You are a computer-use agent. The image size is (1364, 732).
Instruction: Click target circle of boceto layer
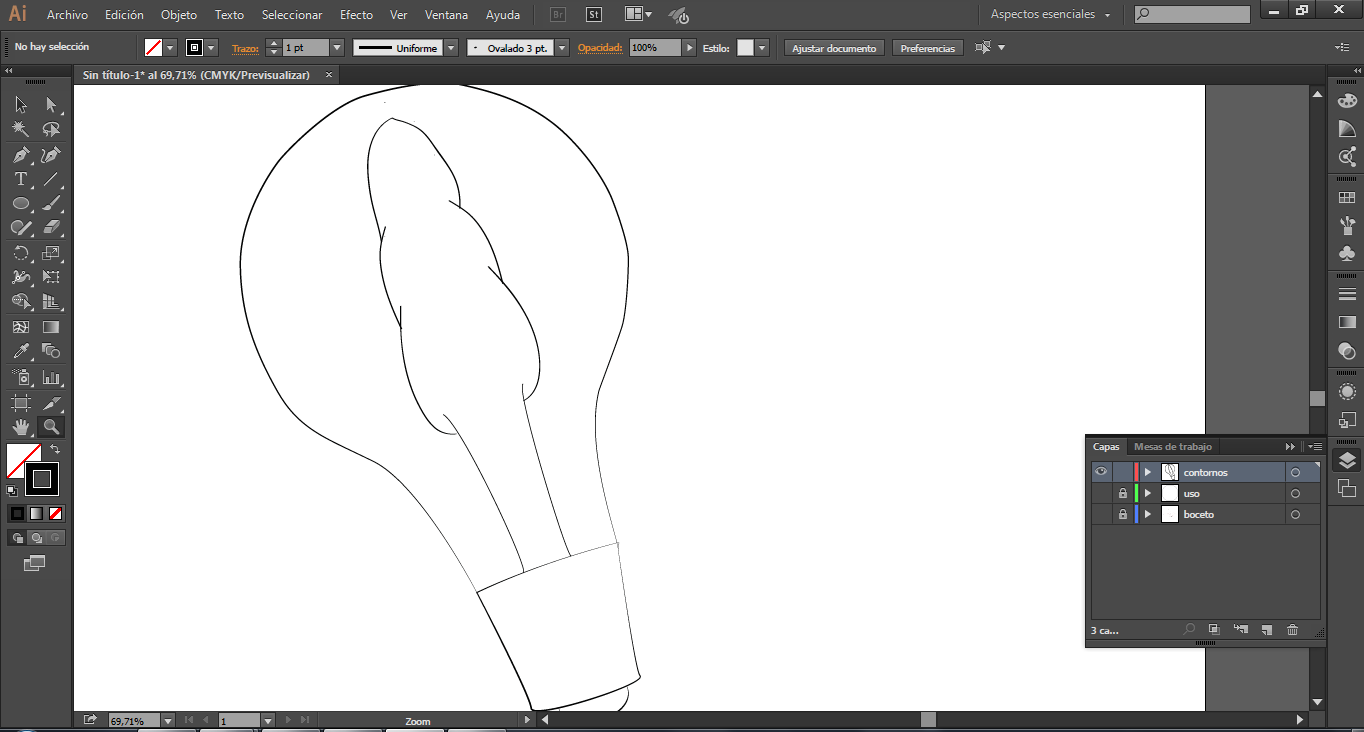pyautogui.click(x=1295, y=515)
